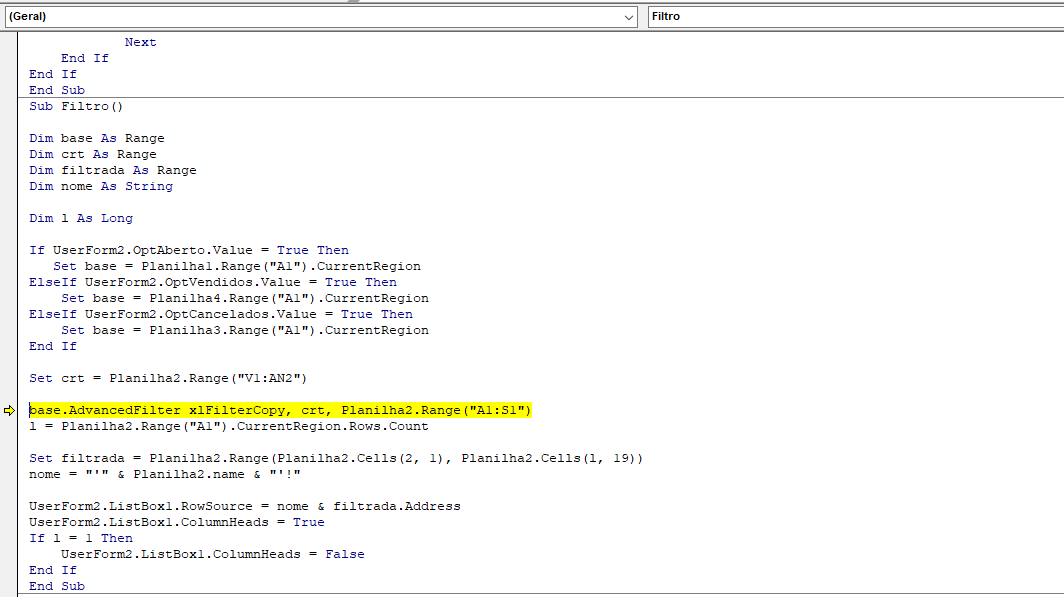Click the 'If UserForm2.OptAberto.Value = True Then' line
This screenshot has height=597, width=1064.
pos(189,250)
